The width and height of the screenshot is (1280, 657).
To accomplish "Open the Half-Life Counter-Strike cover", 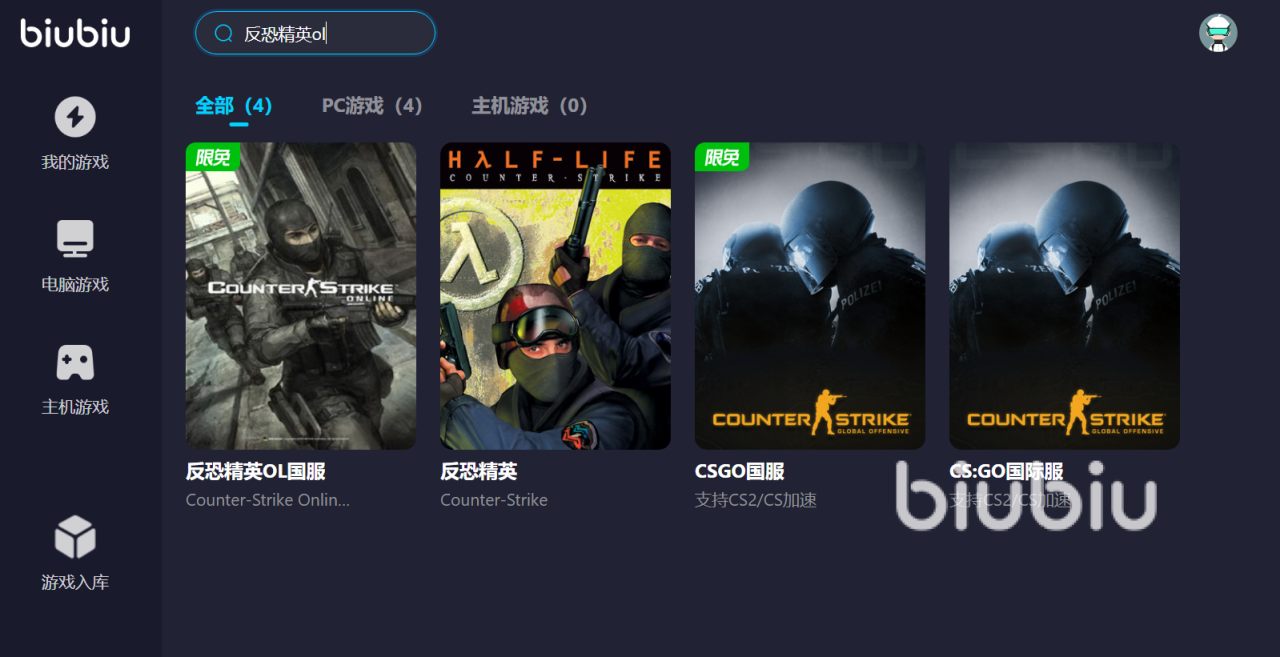I will [555, 296].
